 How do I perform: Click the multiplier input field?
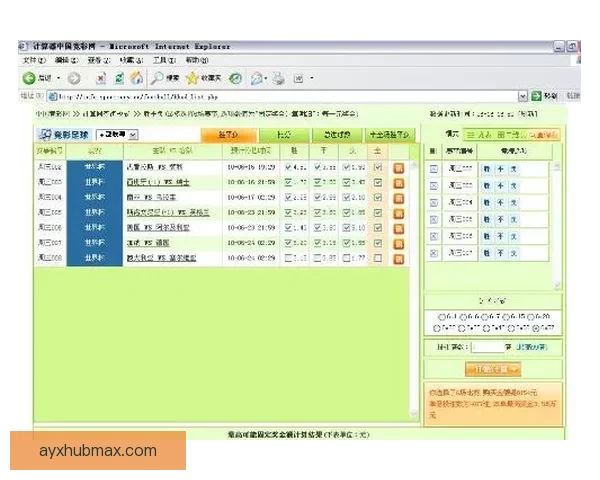pyautogui.click(x=488, y=347)
